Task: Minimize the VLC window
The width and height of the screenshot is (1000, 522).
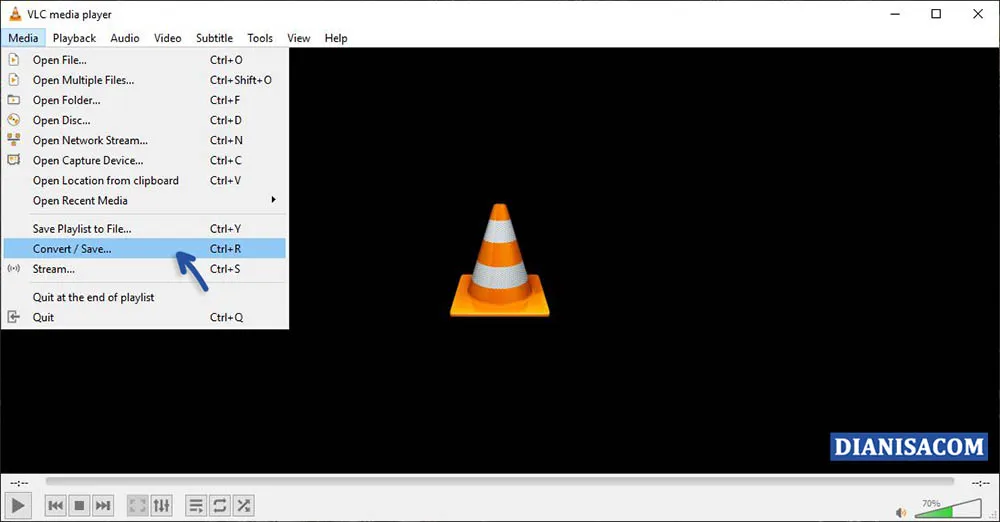Action: click(895, 13)
